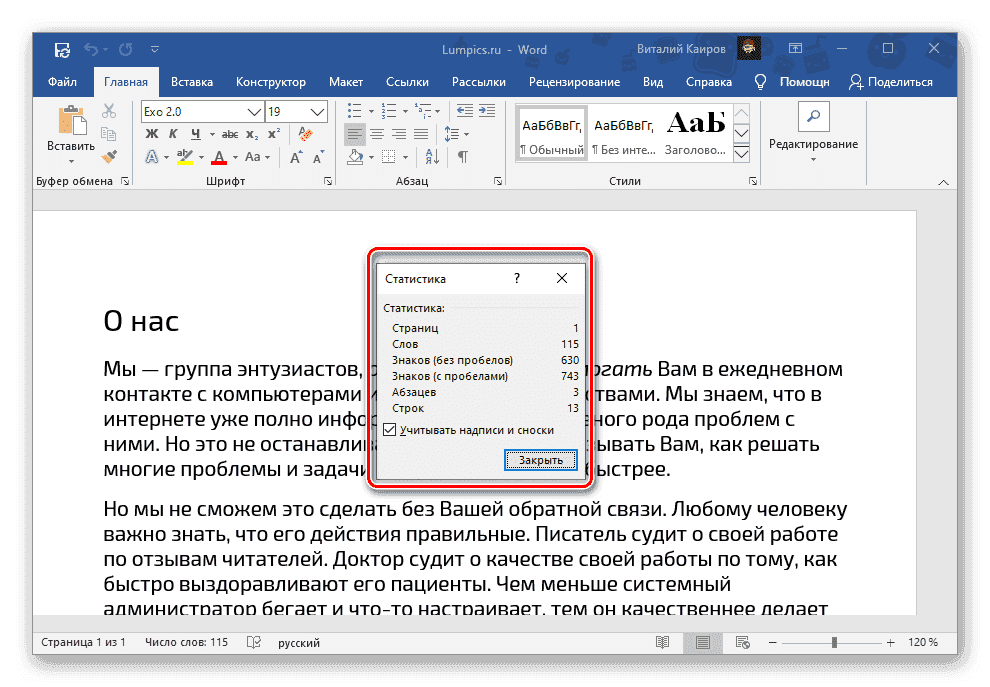Apply subscript formatting
This screenshot has height=687, width=990.
[x=252, y=135]
